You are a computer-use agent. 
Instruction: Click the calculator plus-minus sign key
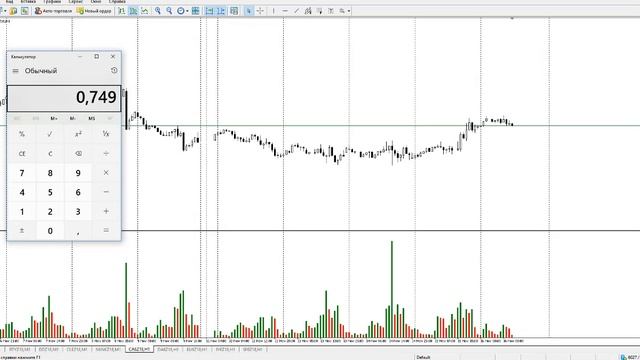tap(22, 231)
